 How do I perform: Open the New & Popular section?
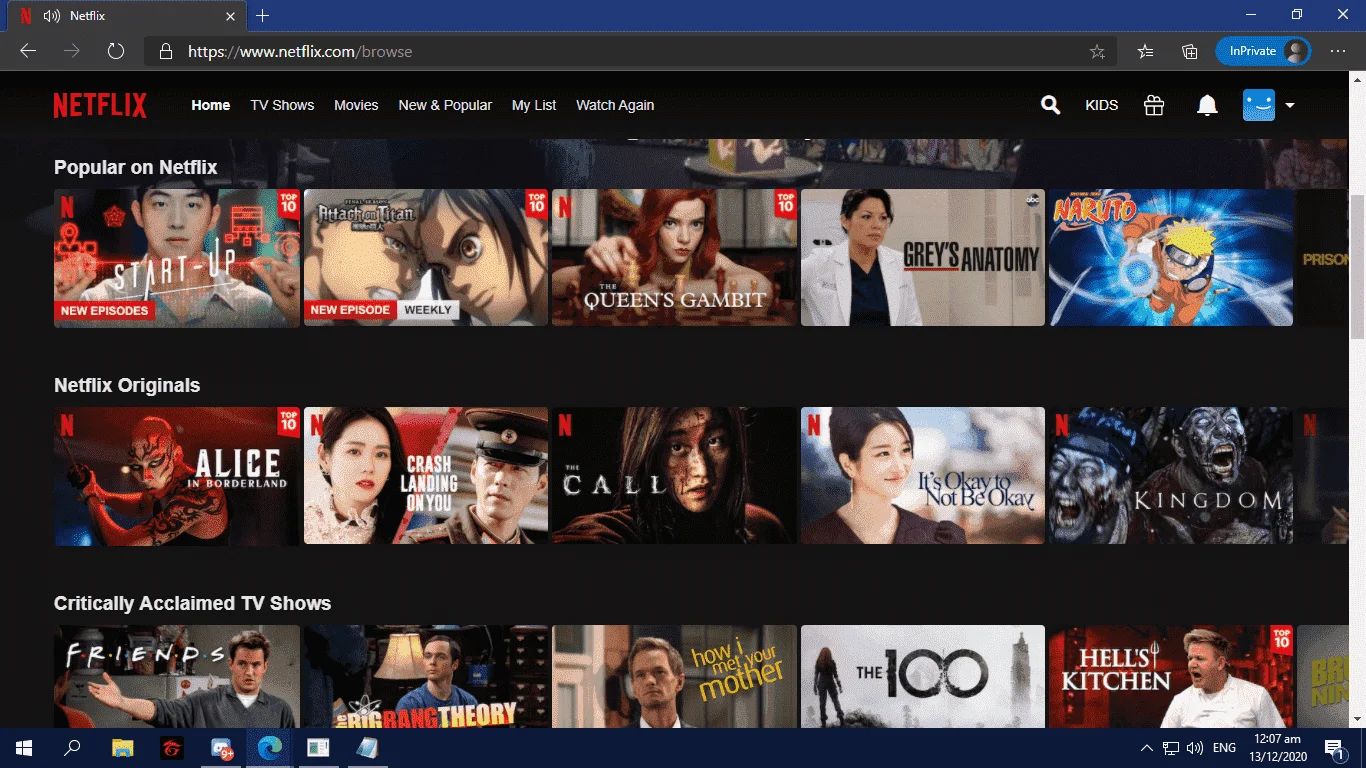click(445, 105)
